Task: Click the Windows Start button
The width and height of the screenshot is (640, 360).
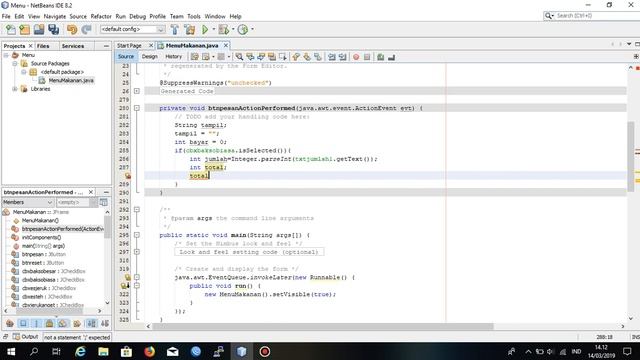Action: [x=11, y=351]
